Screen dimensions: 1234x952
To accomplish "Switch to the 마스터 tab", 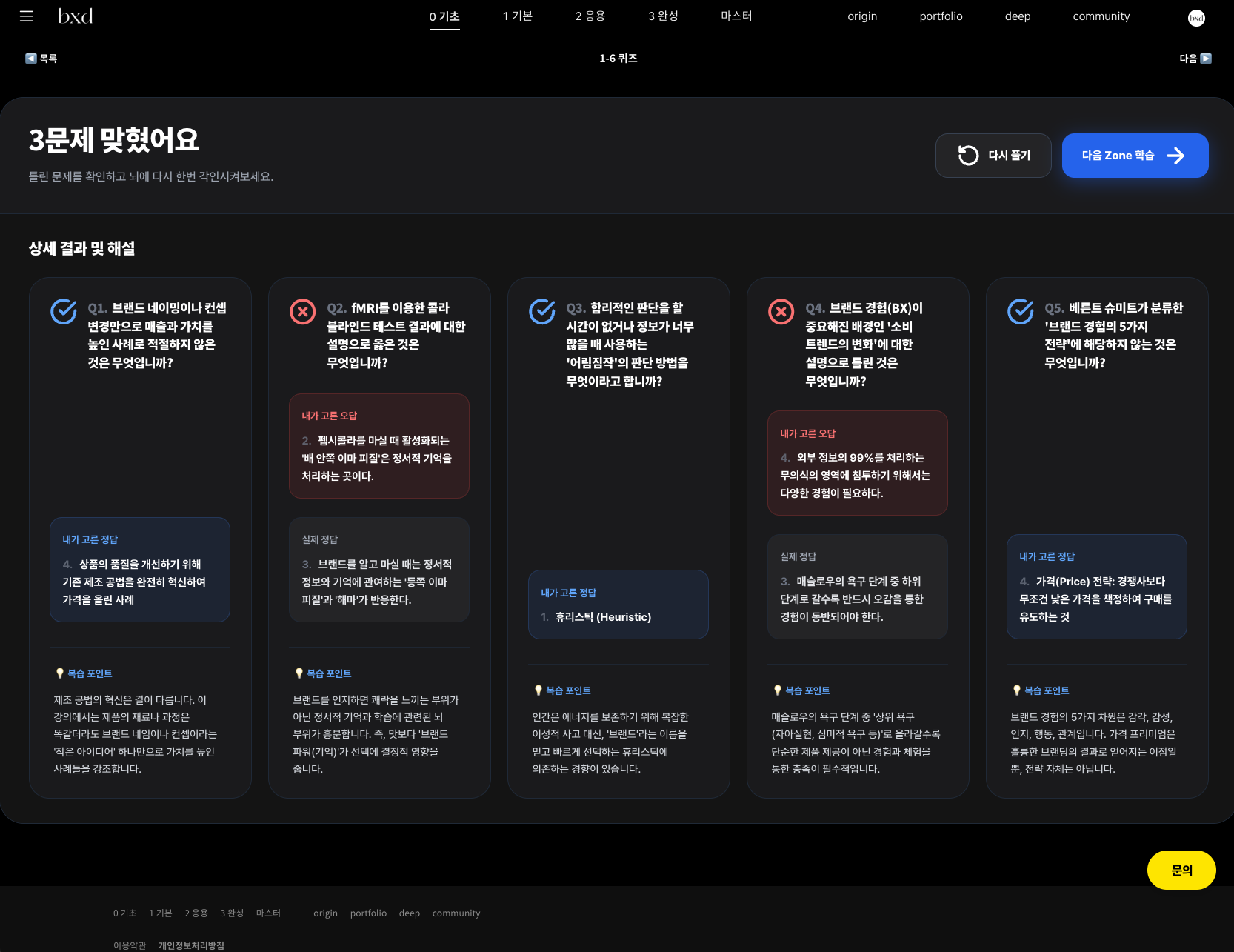I will [x=737, y=16].
